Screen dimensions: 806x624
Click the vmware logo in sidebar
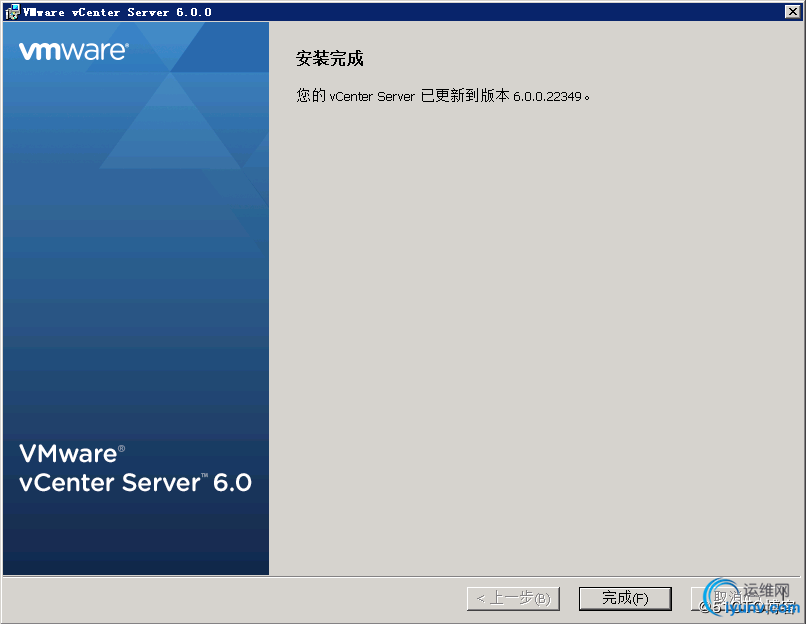[x=74, y=51]
